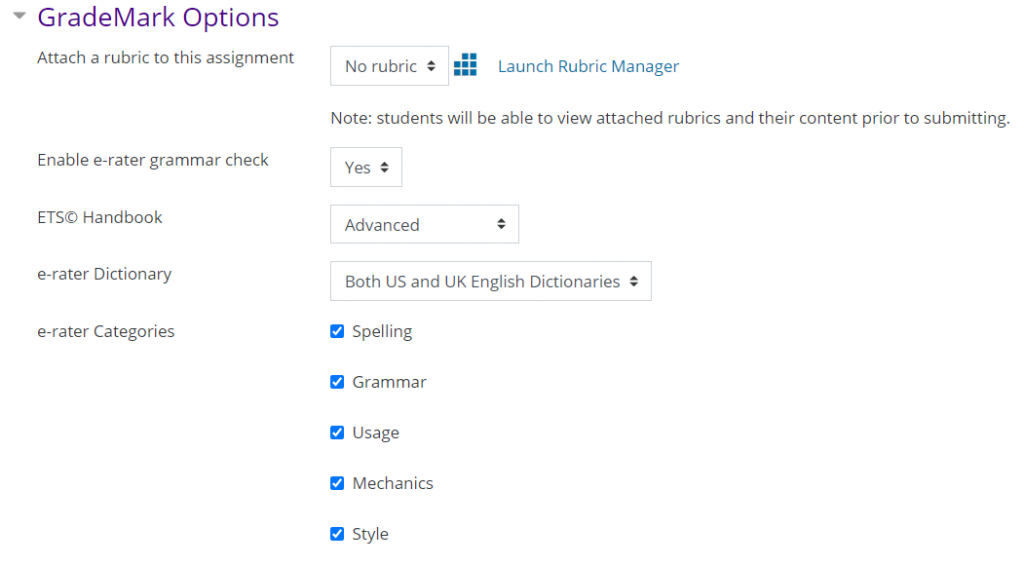This screenshot has height=565, width=1024.
Task: Click the 'e-rater Dictionary' field label
Action: tap(104, 274)
